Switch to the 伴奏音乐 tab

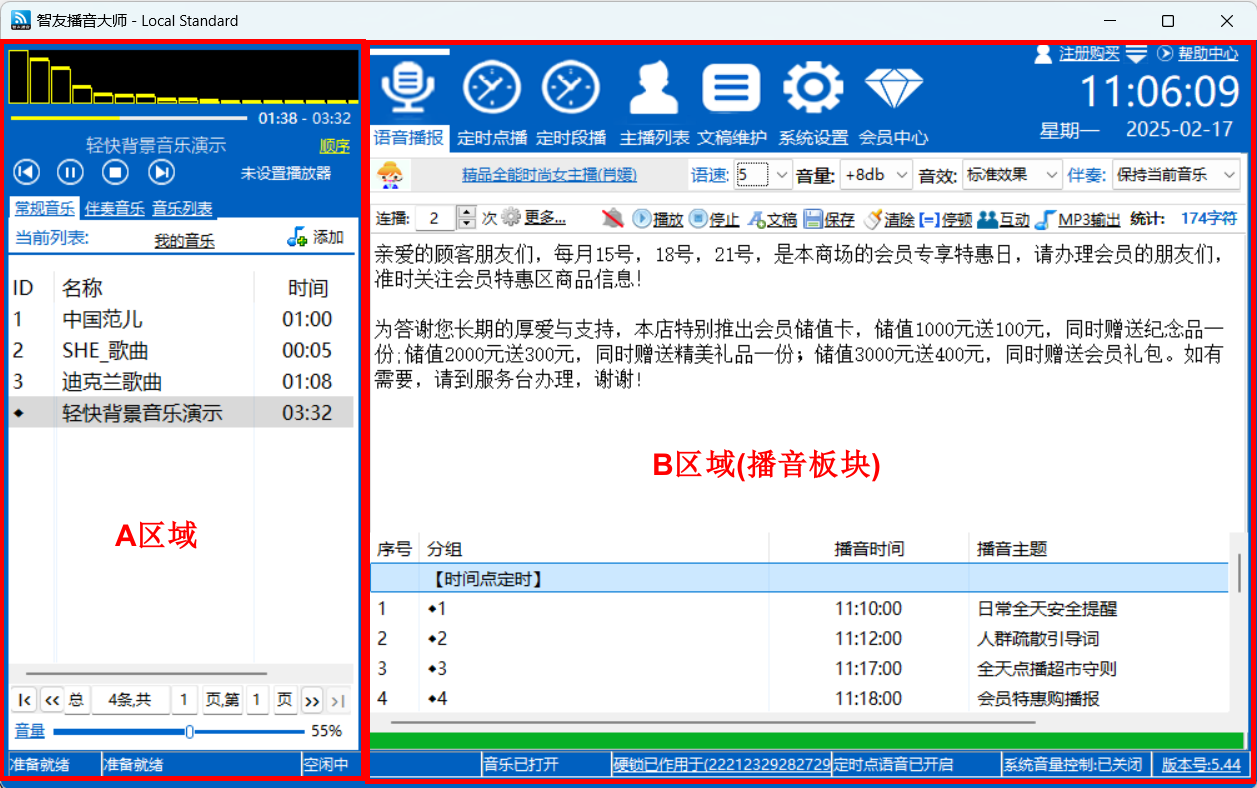[113, 208]
